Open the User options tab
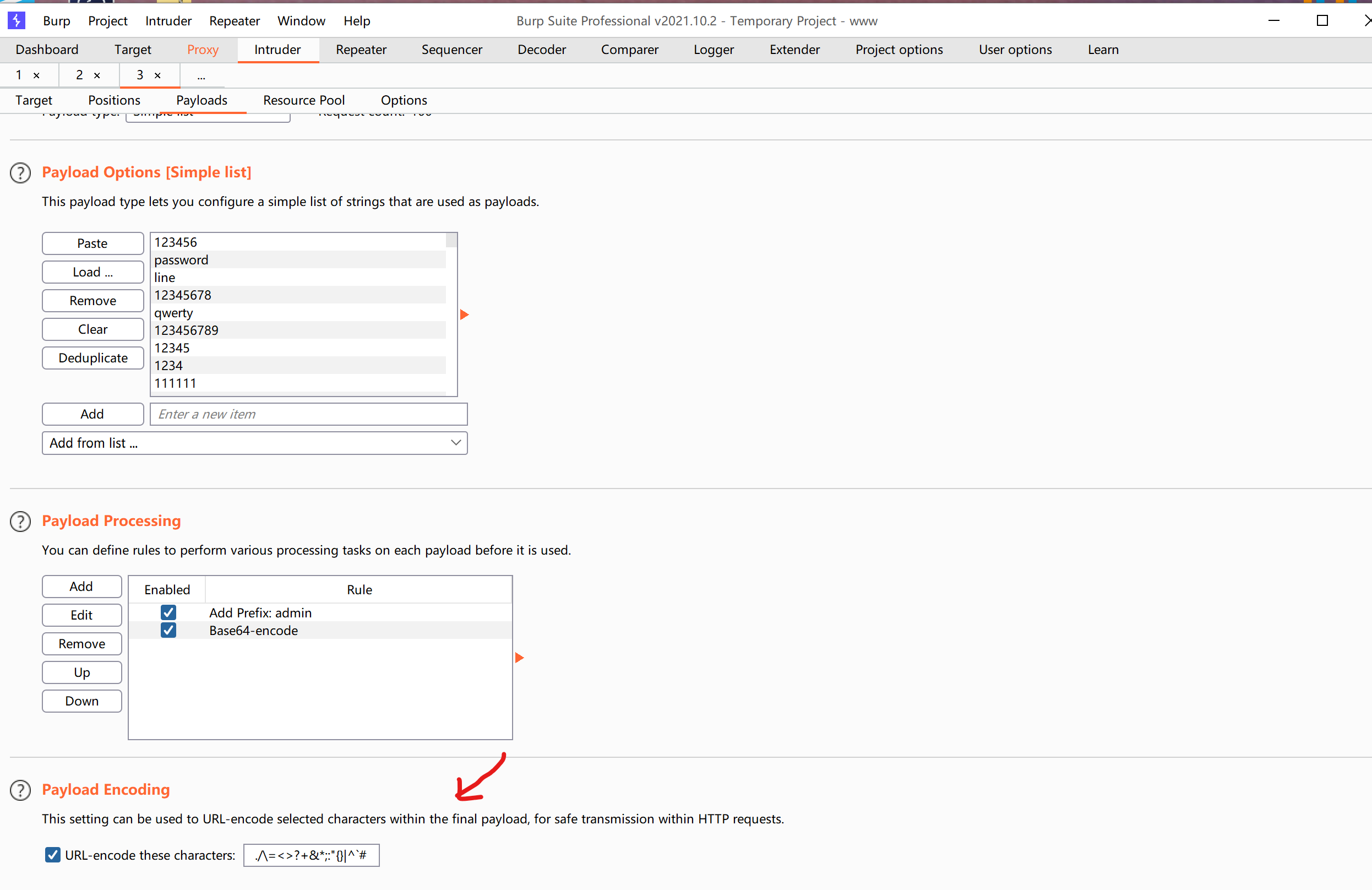Viewport: 1372px width, 890px height. [1016, 50]
